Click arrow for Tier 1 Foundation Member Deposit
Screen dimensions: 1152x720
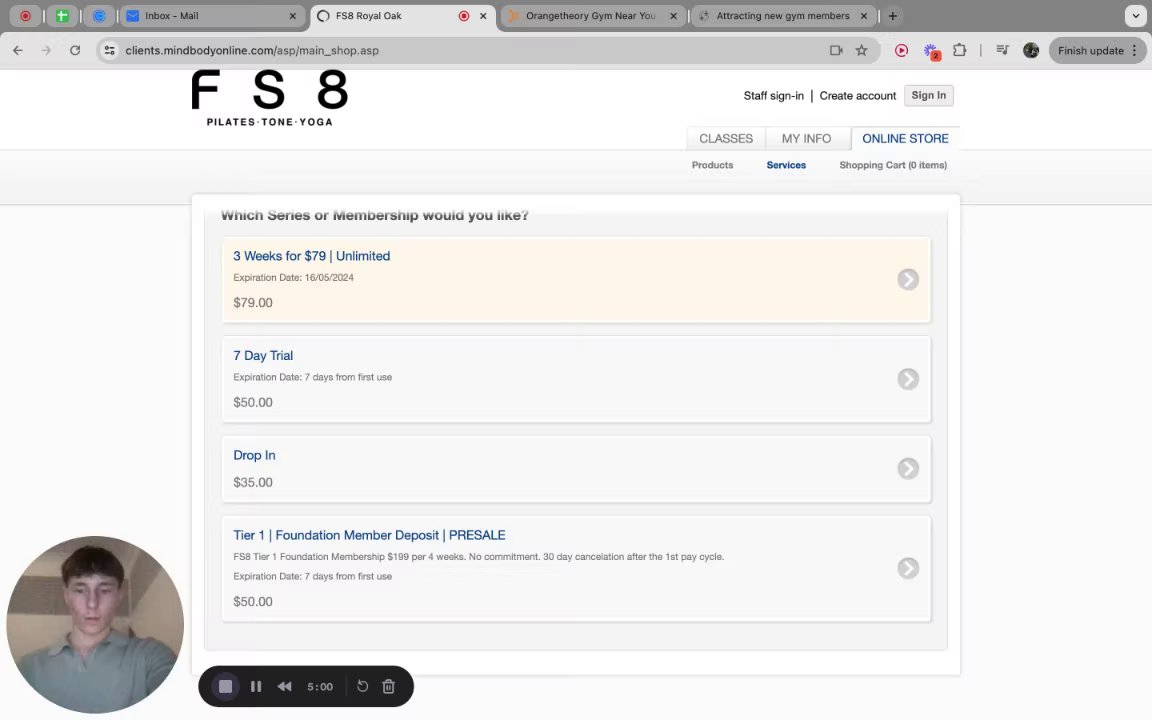(x=908, y=568)
